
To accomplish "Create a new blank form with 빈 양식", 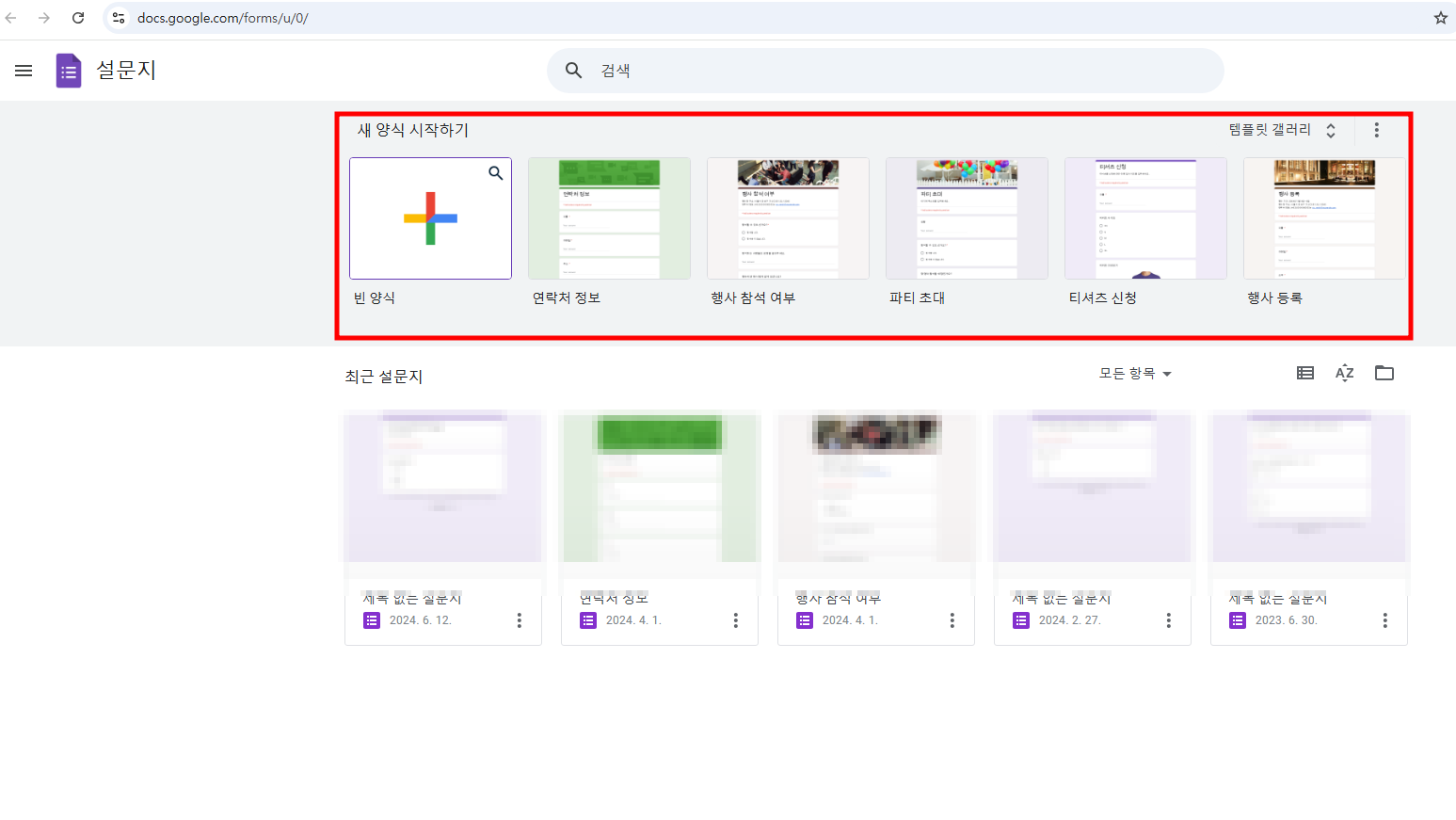I will click(430, 218).
